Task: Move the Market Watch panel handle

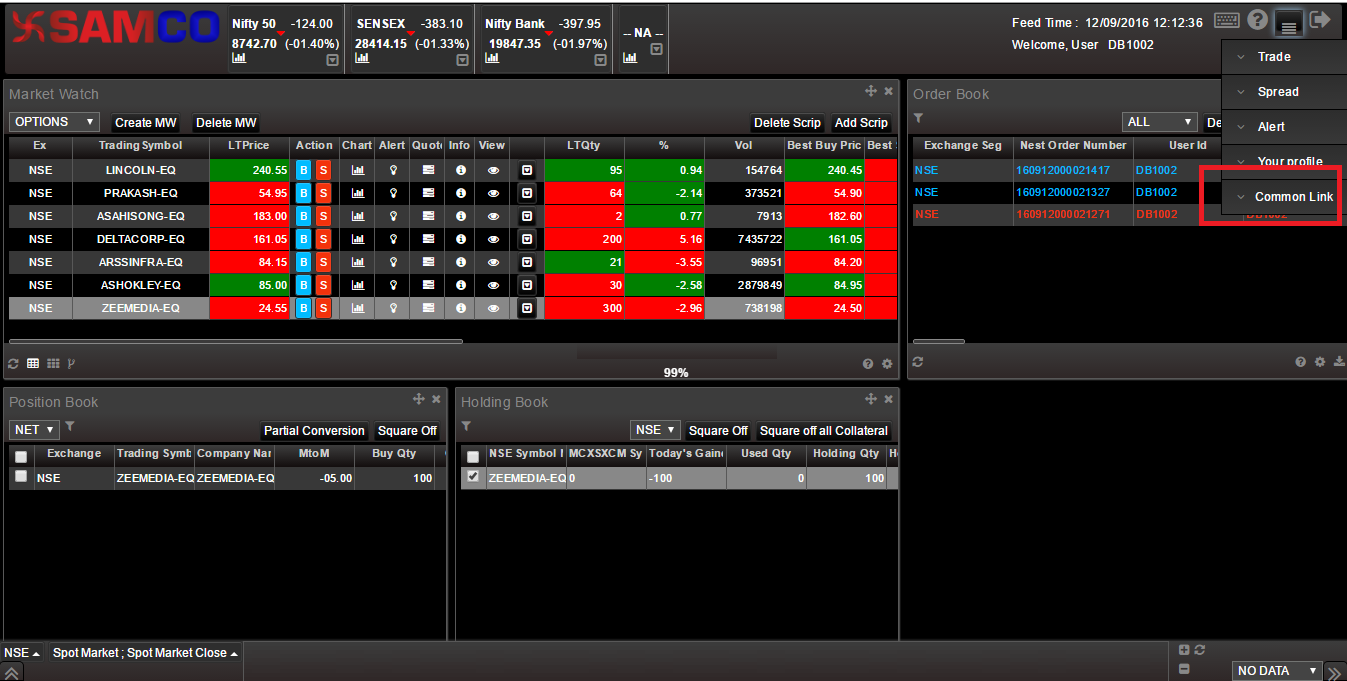Action: tap(870, 91)
